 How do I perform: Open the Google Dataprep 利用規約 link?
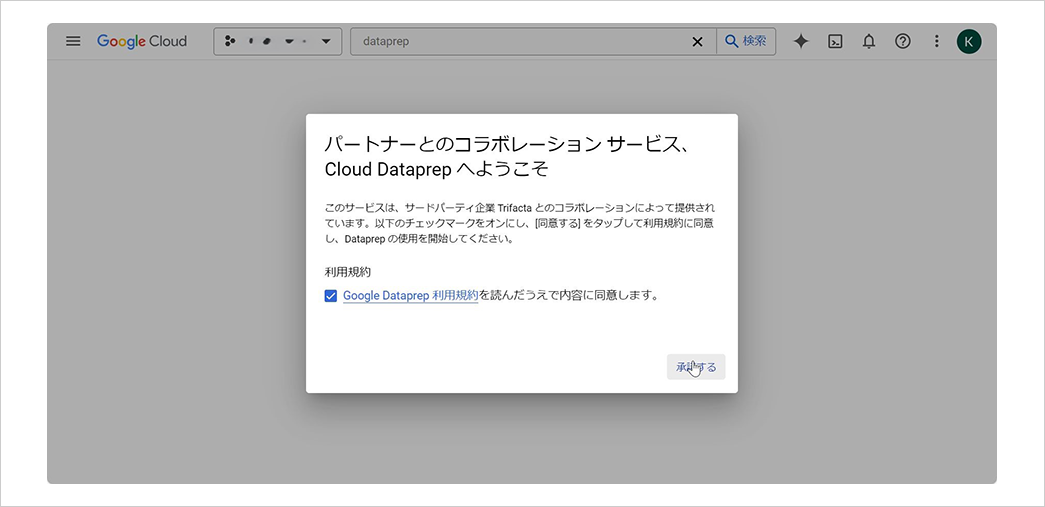coord(411,295)
